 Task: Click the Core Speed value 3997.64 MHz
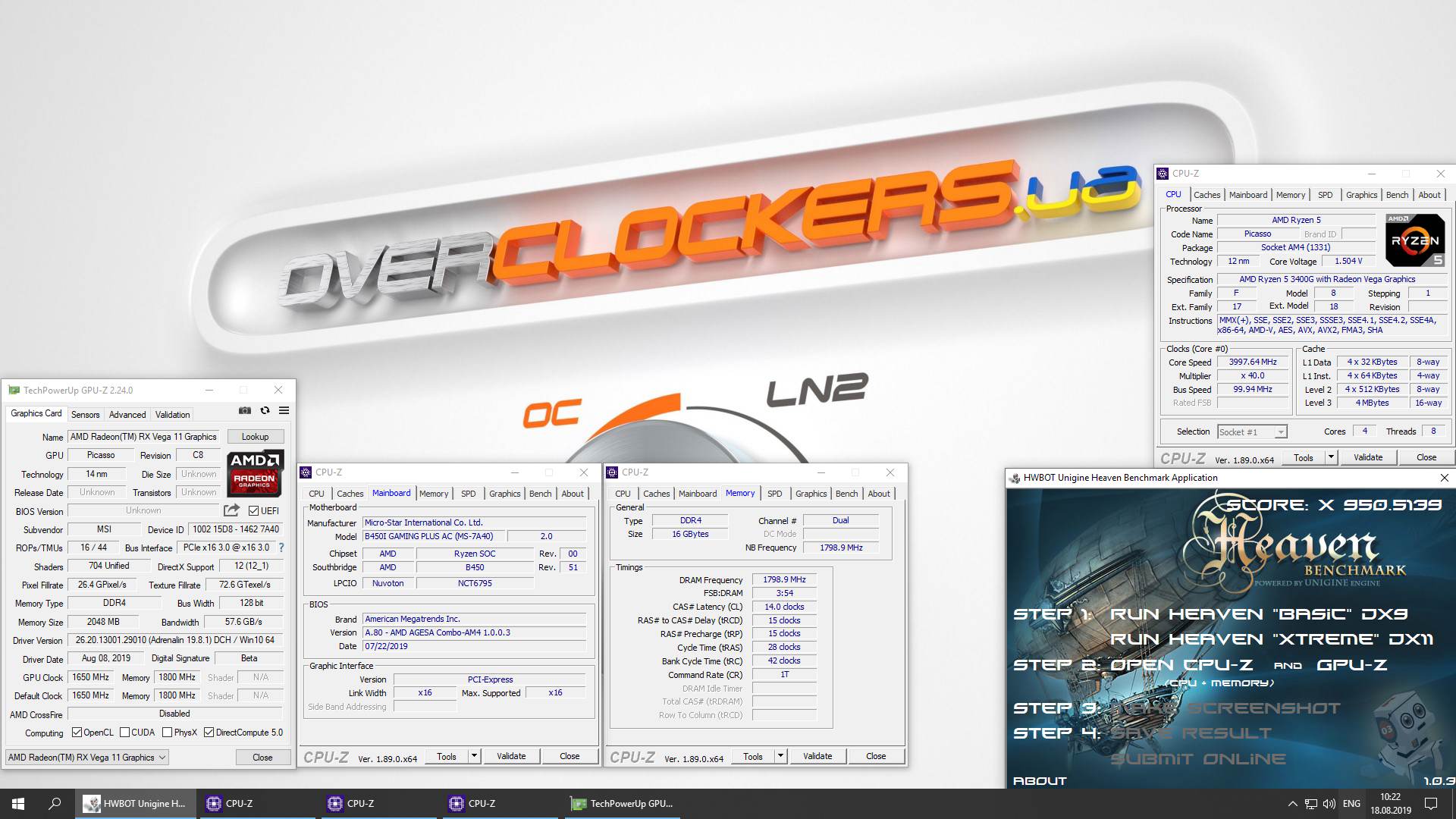[x=1253, y=362]
